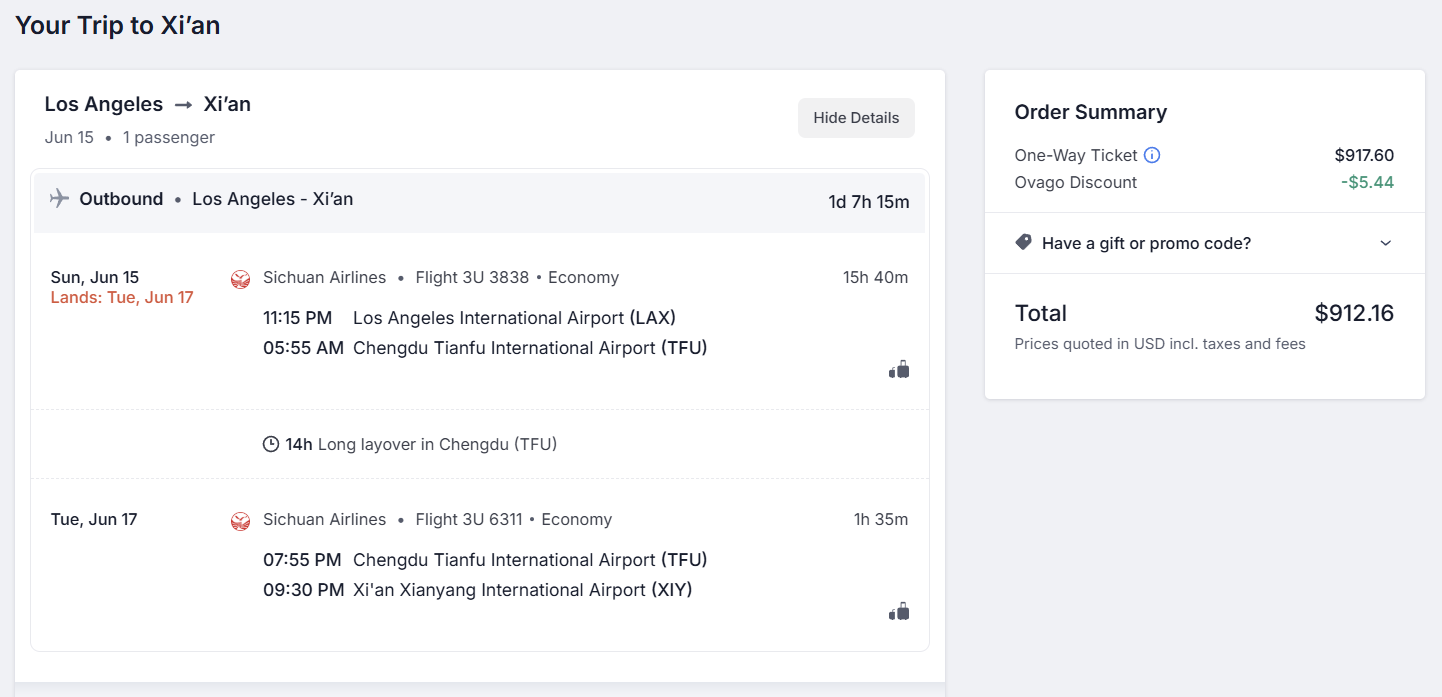Click Xi'an Xianyang International Airport (XIY) text
1442x697 pixels.
[x=523, y=590]
